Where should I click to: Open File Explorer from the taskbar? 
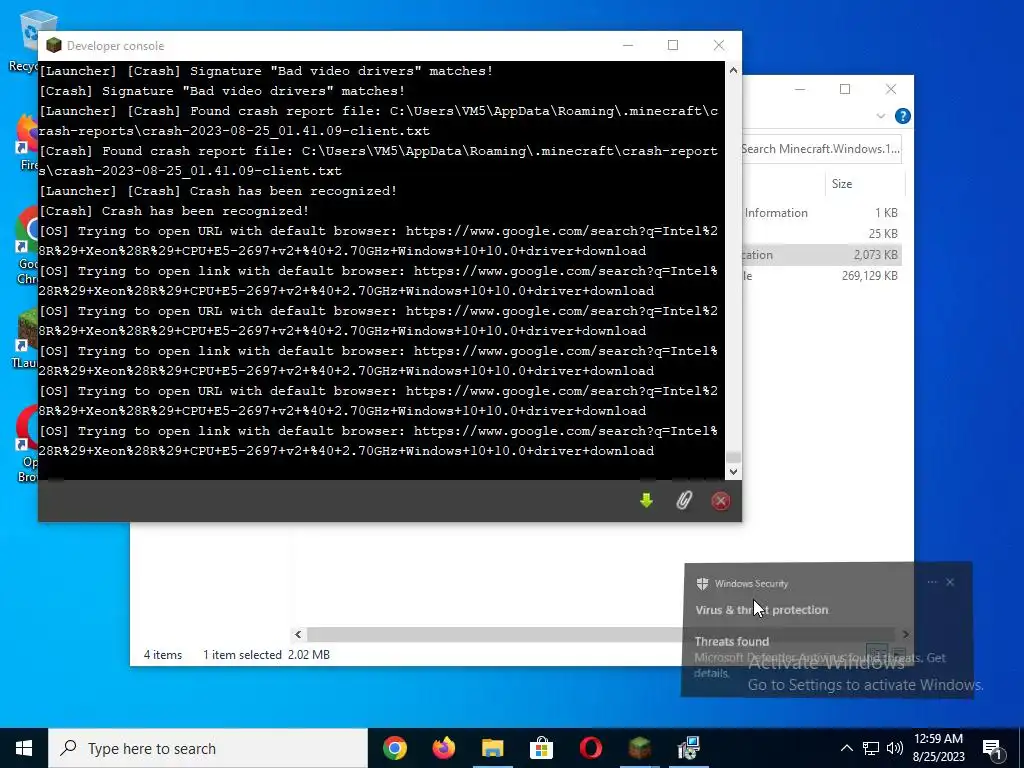click(x=492, y=748)
